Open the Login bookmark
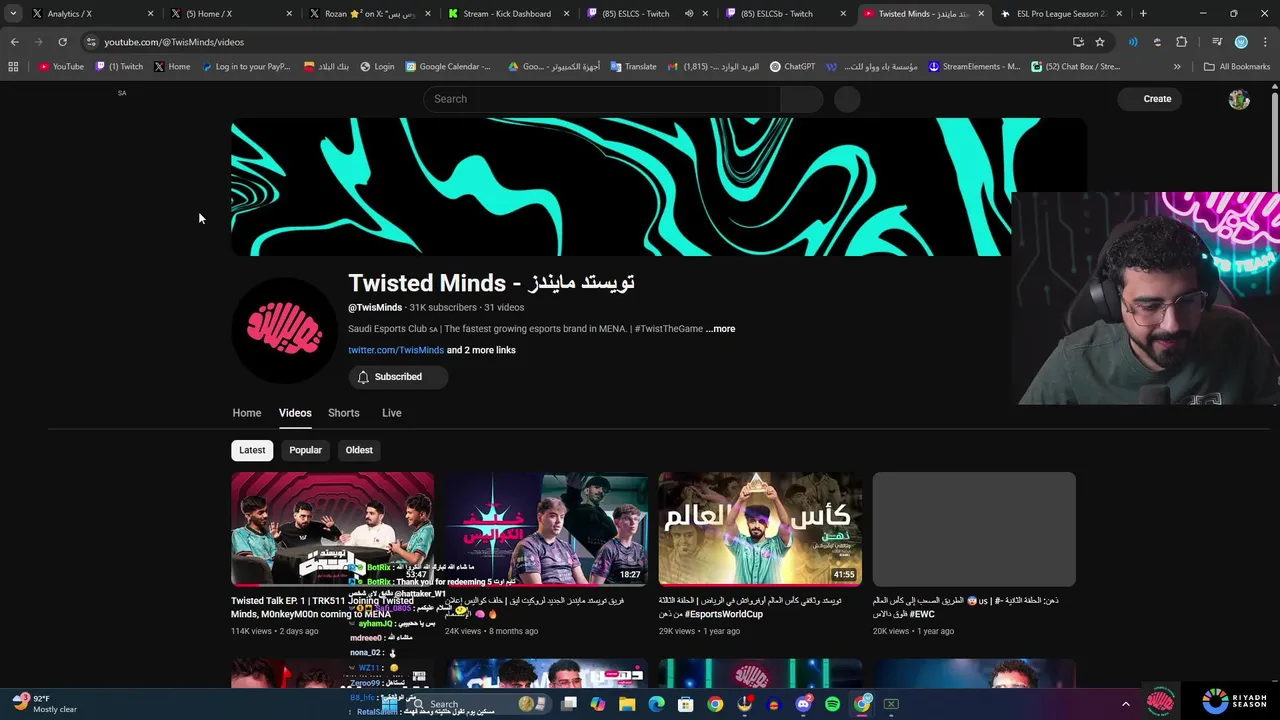 pyautogui.click(x=376, y=67)
